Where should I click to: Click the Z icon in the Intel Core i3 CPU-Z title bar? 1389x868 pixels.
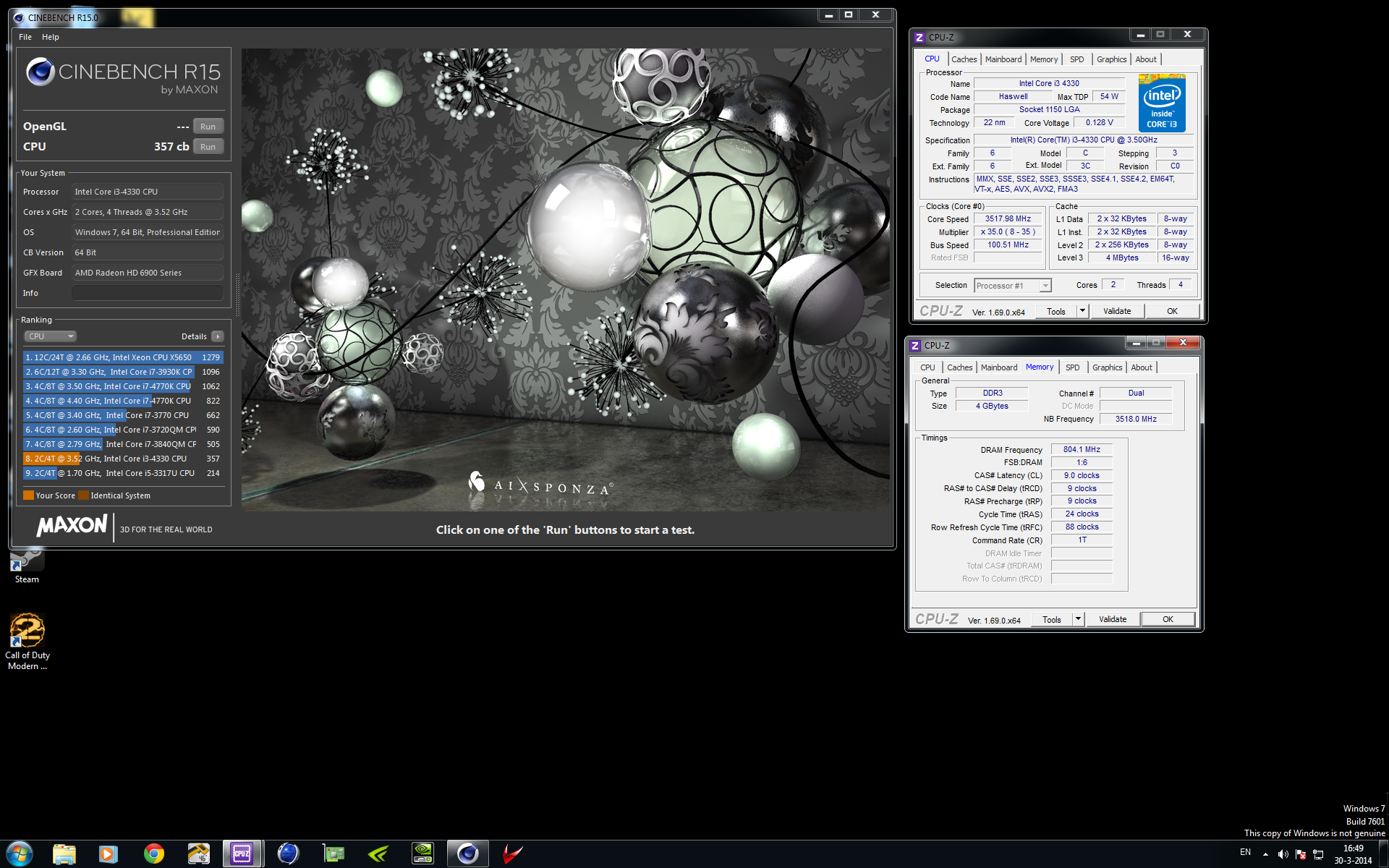(919, 38)
